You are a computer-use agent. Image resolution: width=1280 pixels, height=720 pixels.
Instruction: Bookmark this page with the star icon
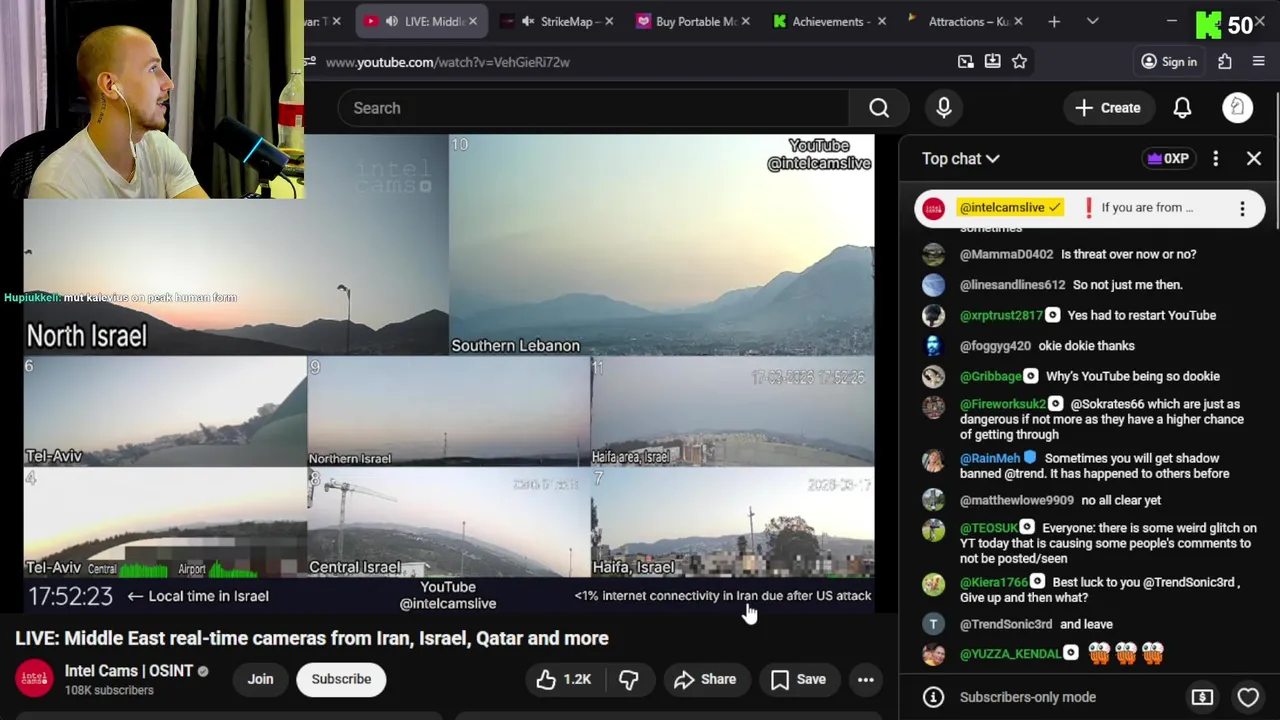tap(1019, 62)
